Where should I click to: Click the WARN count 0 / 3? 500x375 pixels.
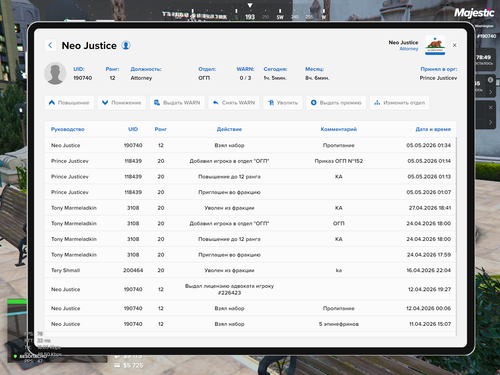coord(245,78)
